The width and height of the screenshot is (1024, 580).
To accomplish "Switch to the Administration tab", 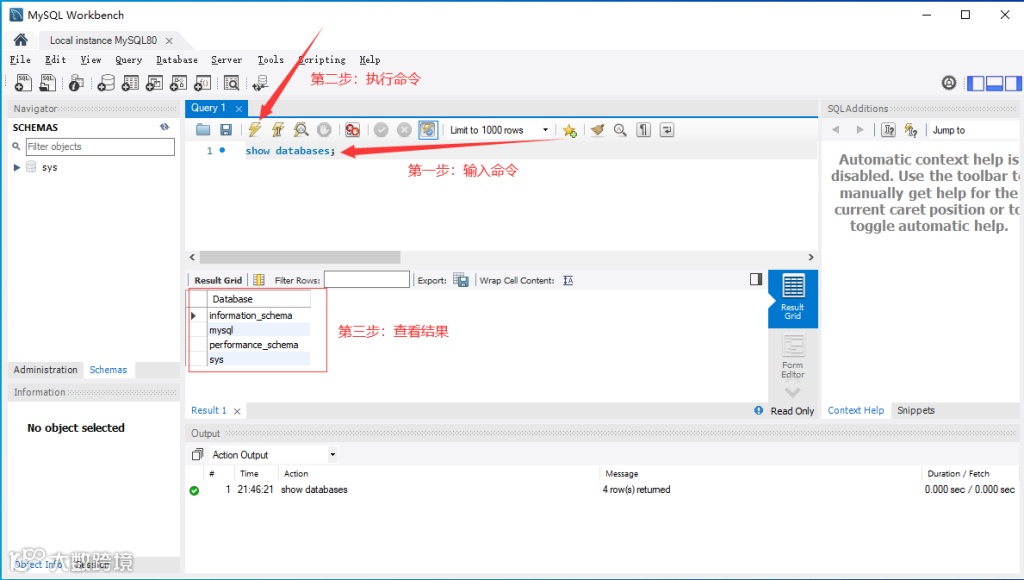I will (45, 370).
